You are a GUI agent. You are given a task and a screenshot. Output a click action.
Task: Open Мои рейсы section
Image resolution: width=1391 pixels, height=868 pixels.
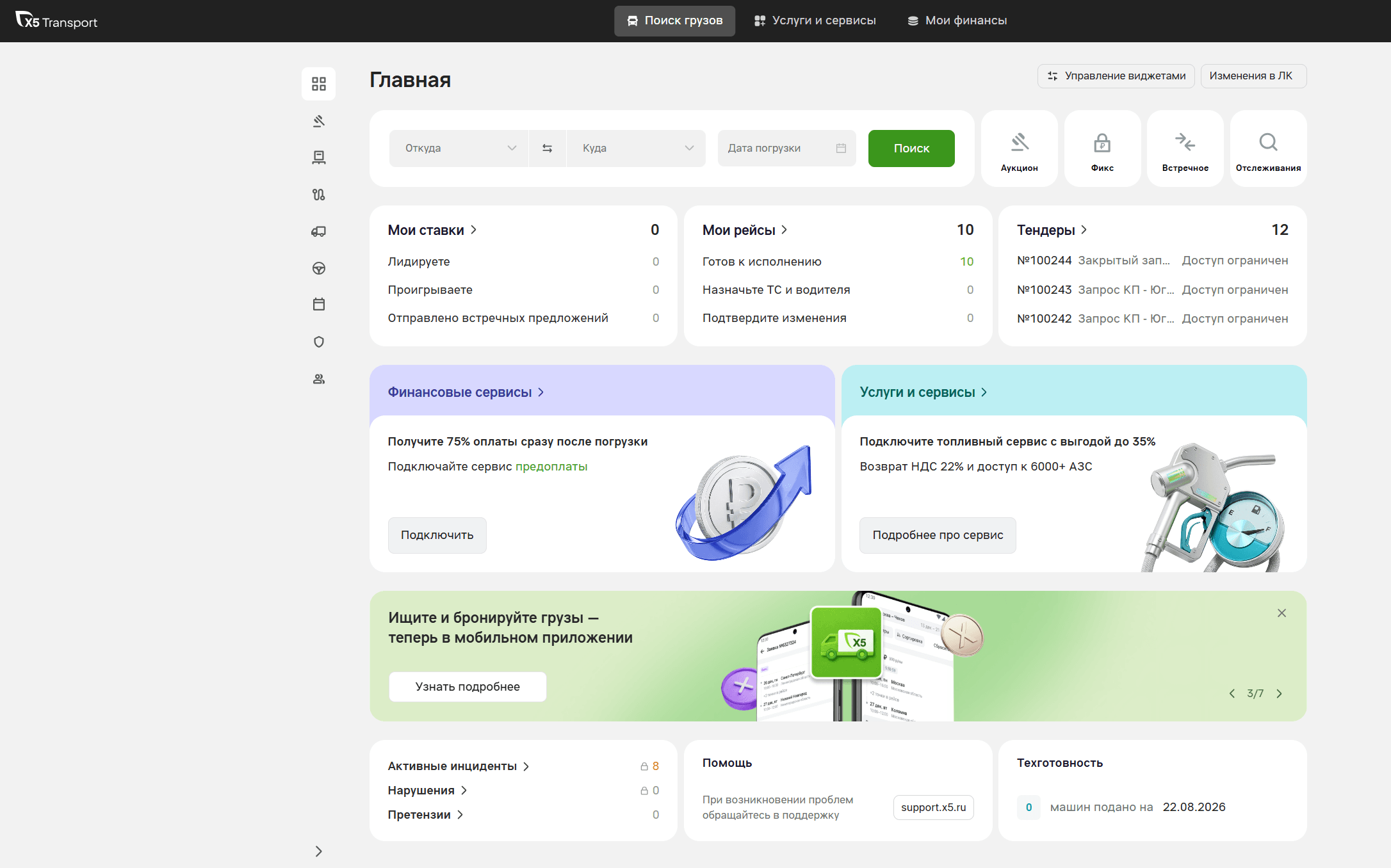[x=745, y=230]
